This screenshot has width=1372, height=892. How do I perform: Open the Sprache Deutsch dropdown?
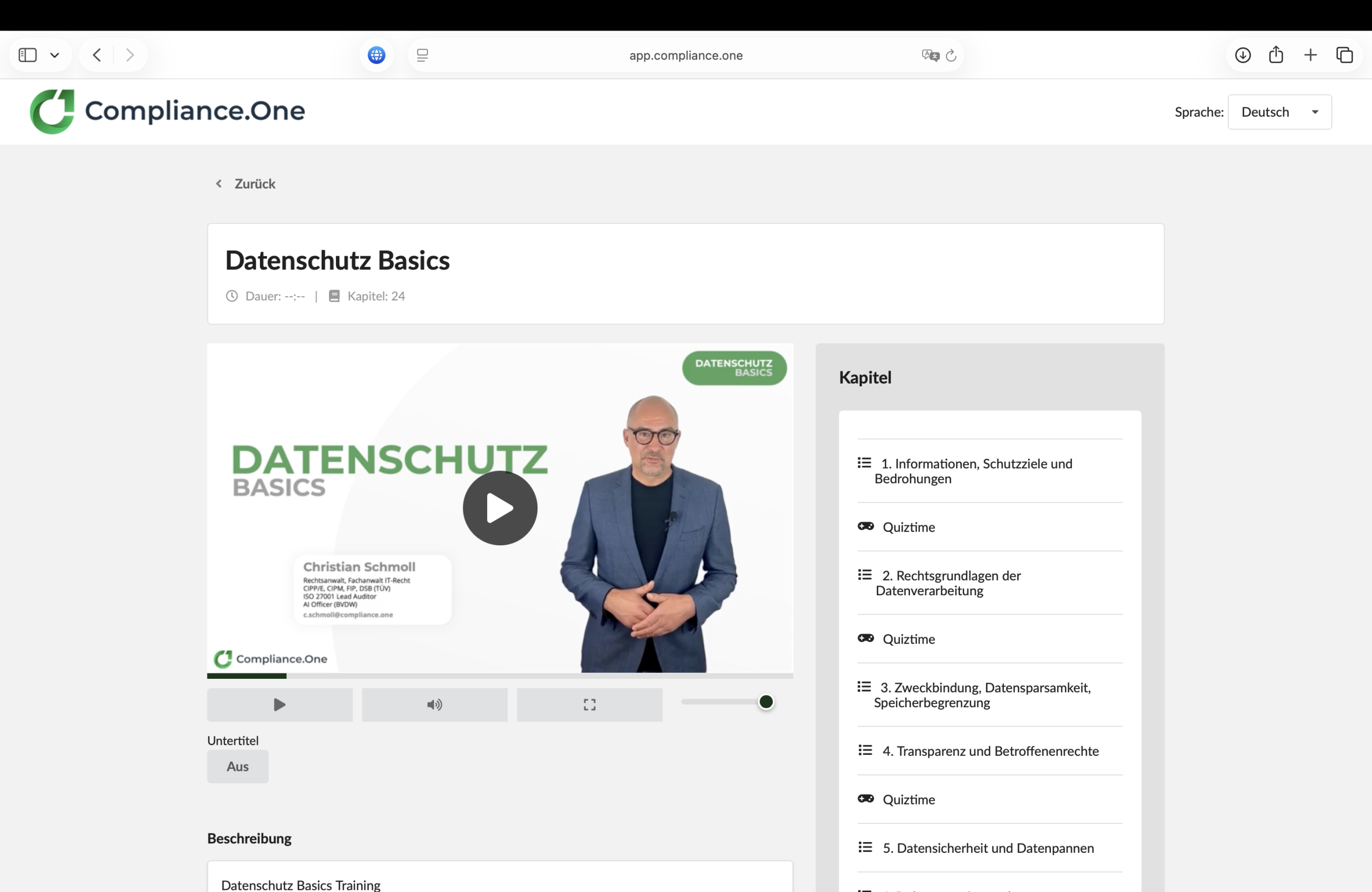(1279, 112)
